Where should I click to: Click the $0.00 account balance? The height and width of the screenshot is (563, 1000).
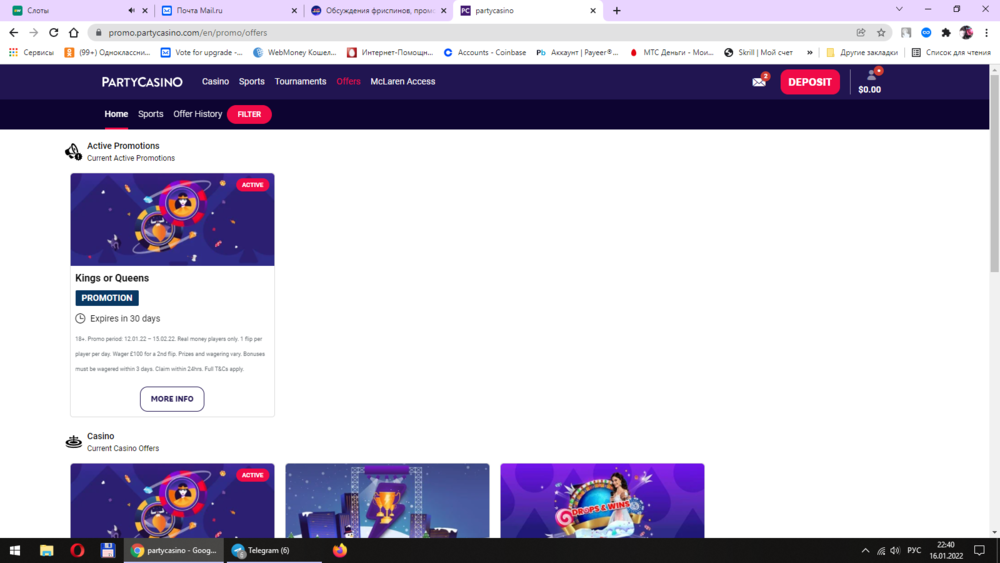(869, 90)
